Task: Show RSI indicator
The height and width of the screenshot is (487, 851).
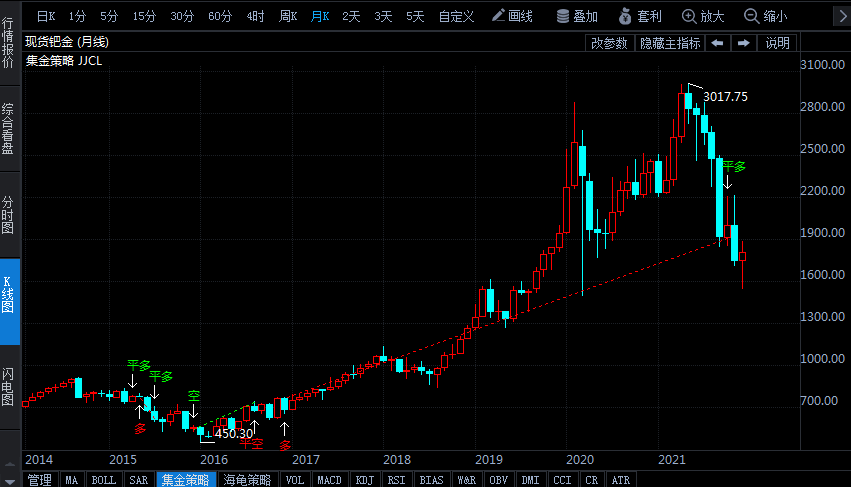Action: tap(396, 480)
